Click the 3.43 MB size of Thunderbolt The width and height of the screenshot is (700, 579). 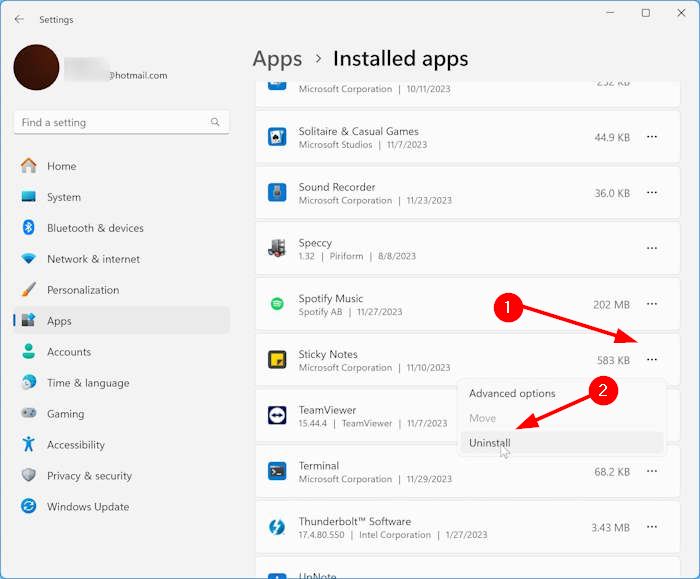[610, 528]
